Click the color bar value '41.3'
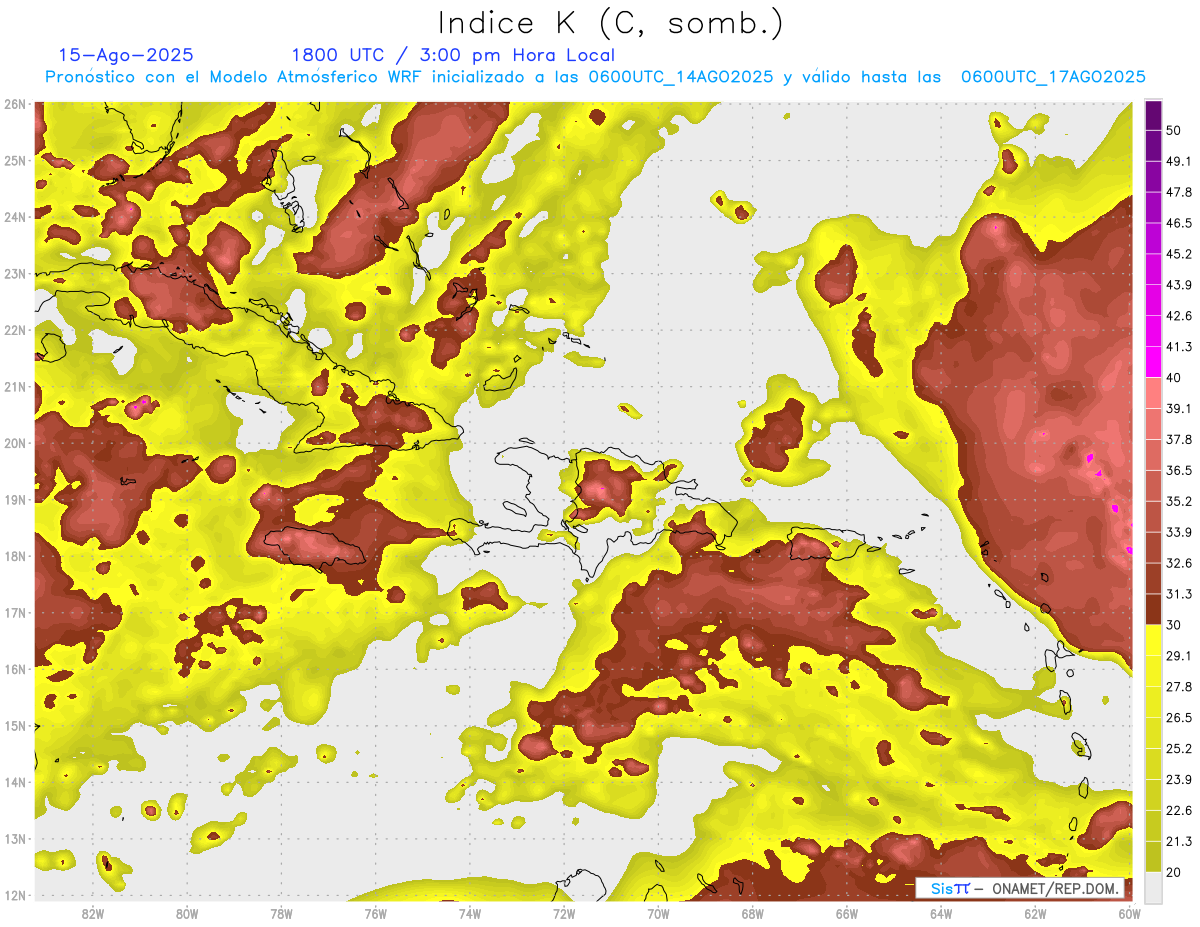The height and width of the screenshot is (927, 1200). point(1179,347)
